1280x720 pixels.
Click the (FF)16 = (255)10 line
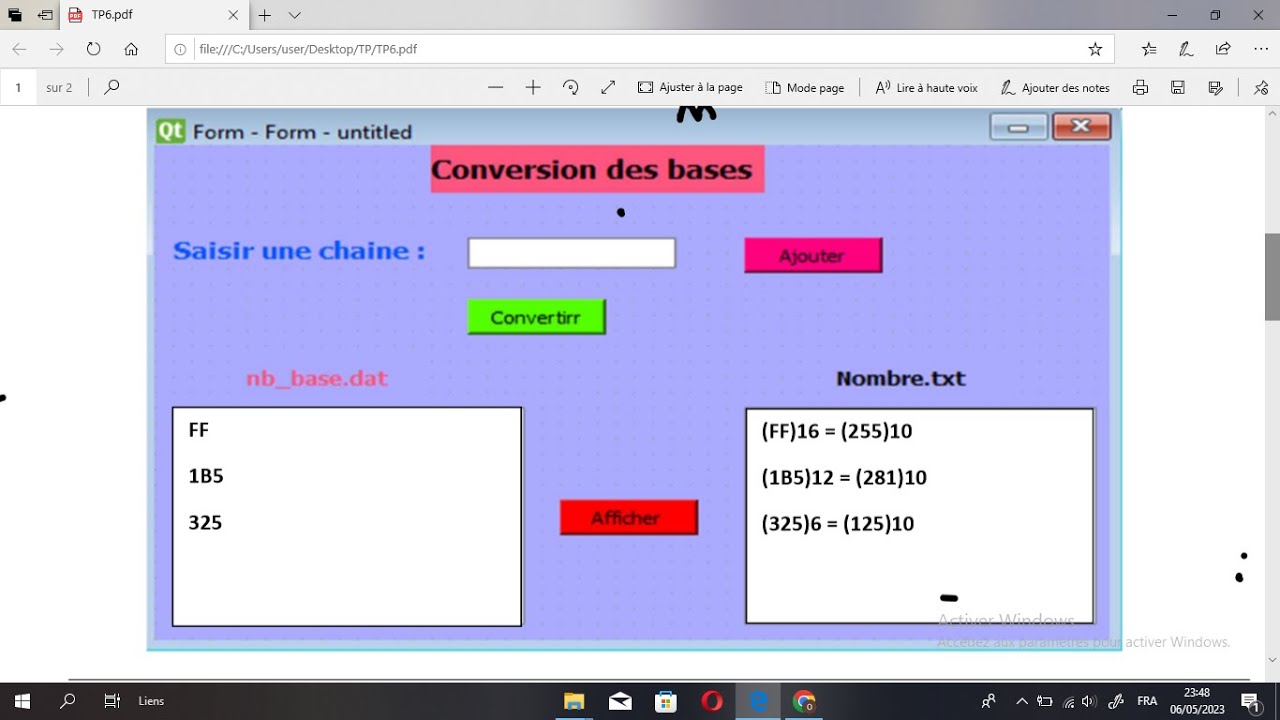click(x=837, y=431)
